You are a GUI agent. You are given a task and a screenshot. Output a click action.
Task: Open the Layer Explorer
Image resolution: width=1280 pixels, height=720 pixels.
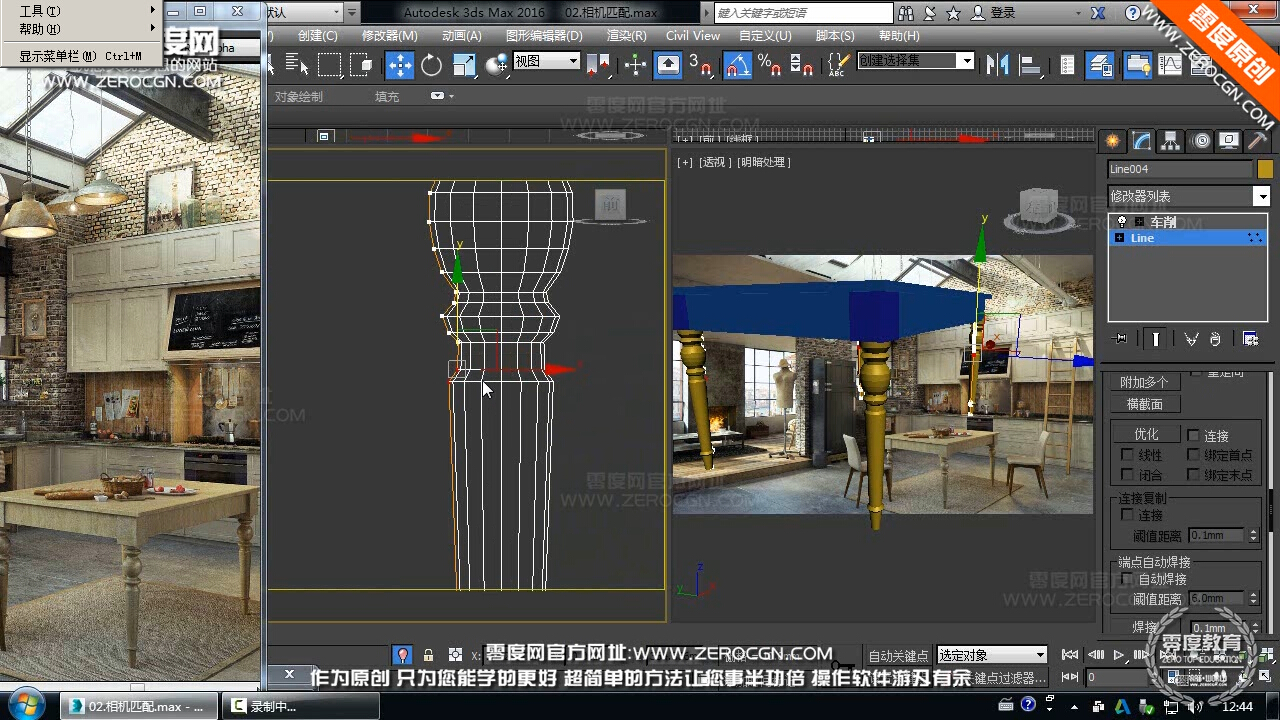click(x=1100, y=66)
